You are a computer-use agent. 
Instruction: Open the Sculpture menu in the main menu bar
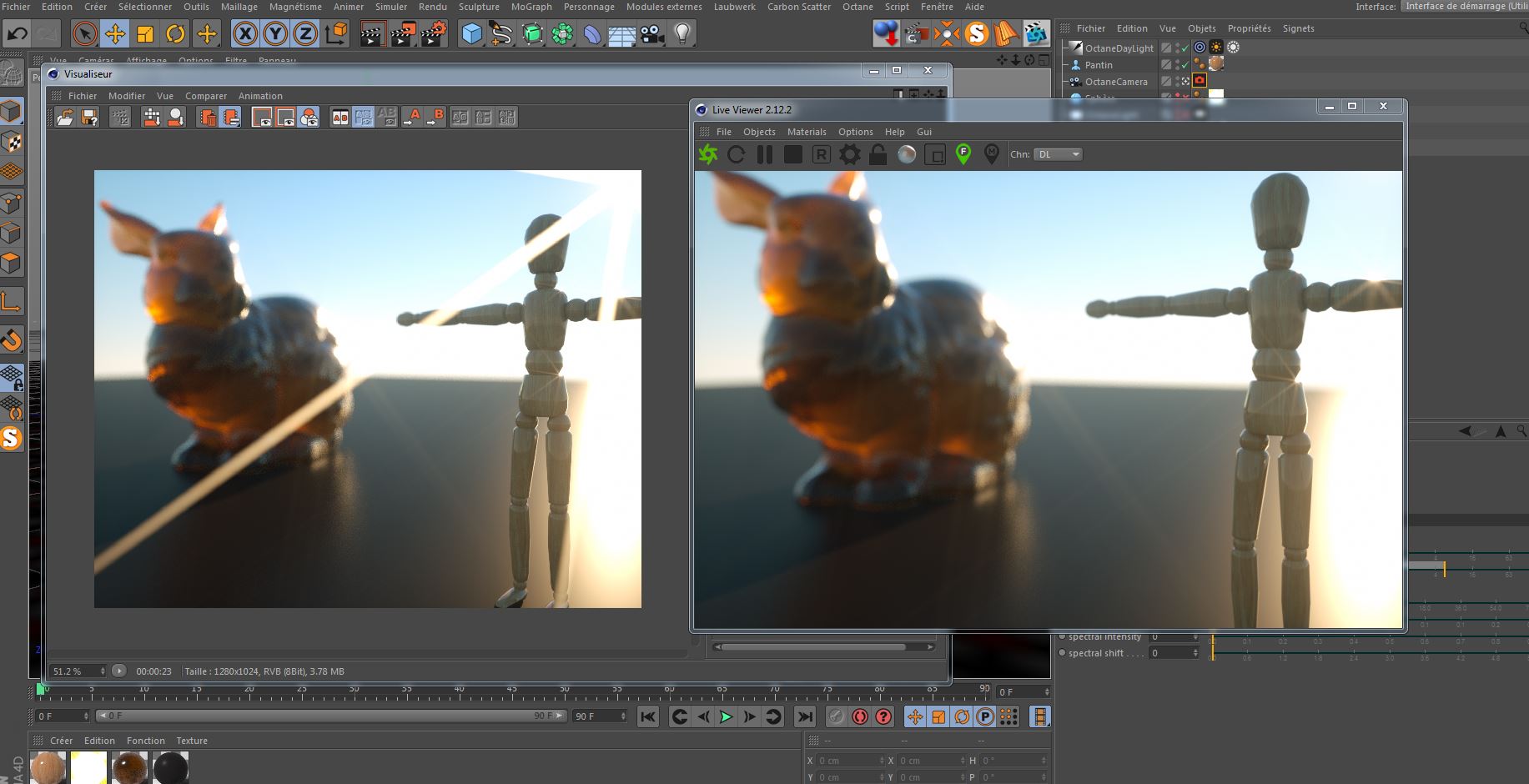[479, 7]
